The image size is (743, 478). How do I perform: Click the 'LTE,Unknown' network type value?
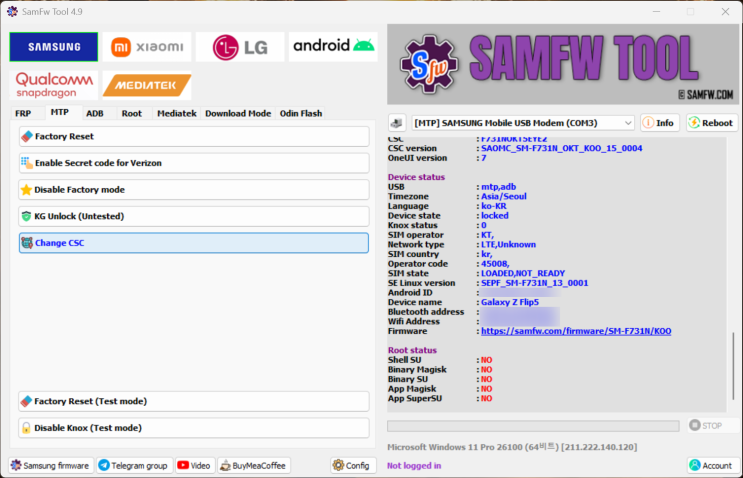click(x=508, y=244)
